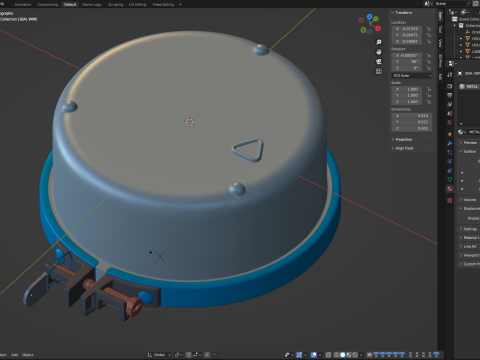
Task: Toggle the lock for Rotation X
Action: pos(429,55)
